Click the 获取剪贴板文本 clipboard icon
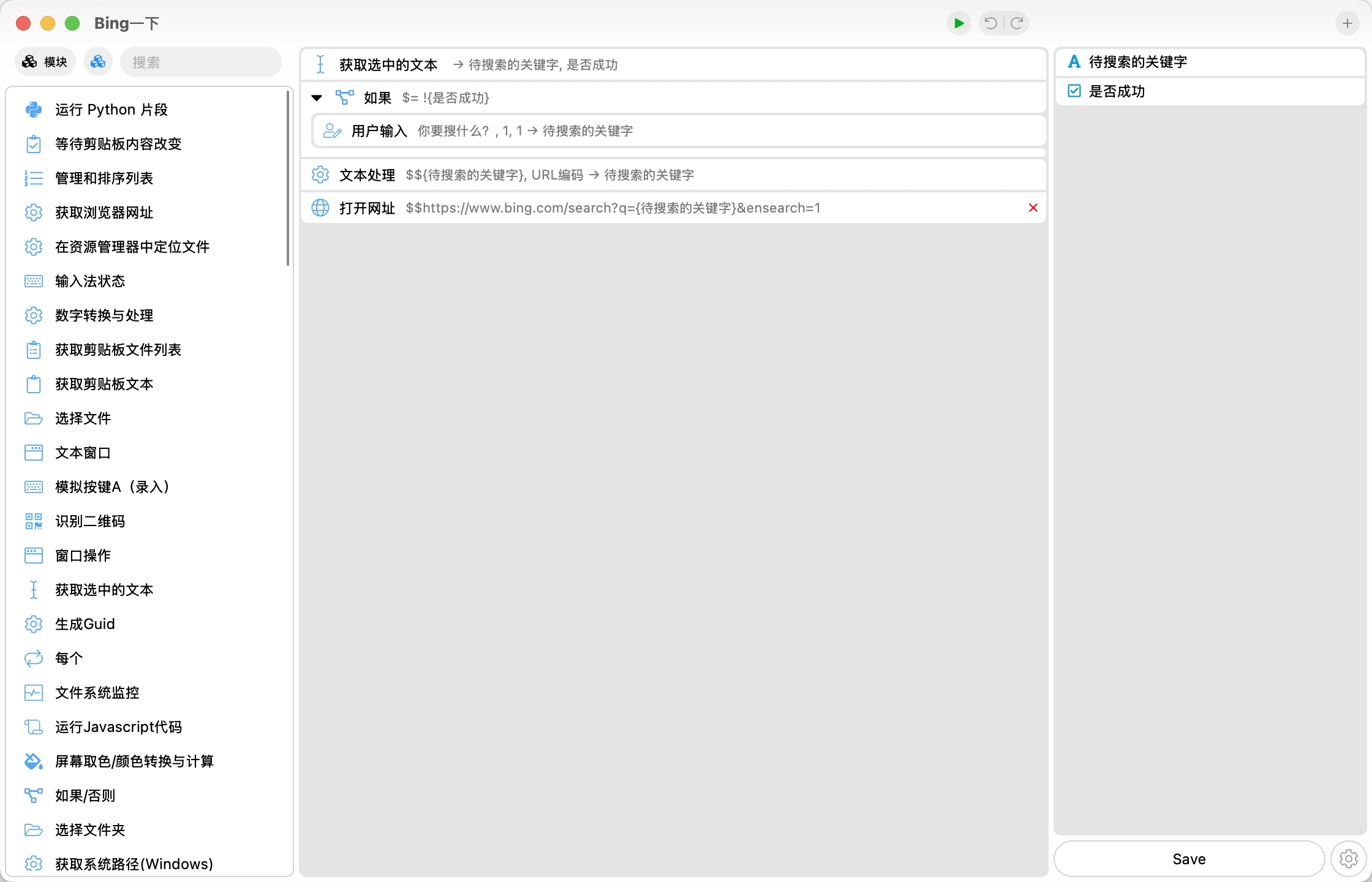 coord(33,384)
